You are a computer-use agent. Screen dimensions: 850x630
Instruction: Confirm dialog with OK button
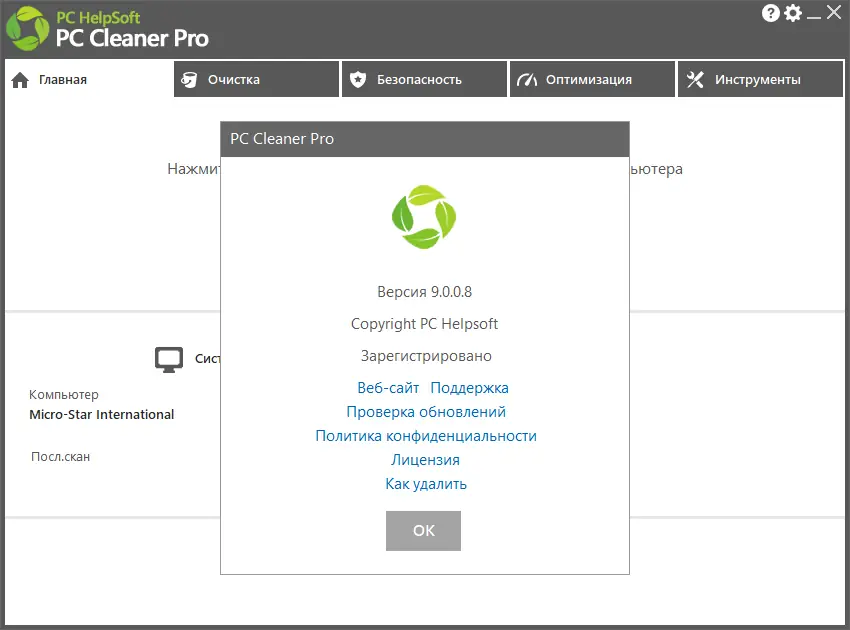[423, 531]
